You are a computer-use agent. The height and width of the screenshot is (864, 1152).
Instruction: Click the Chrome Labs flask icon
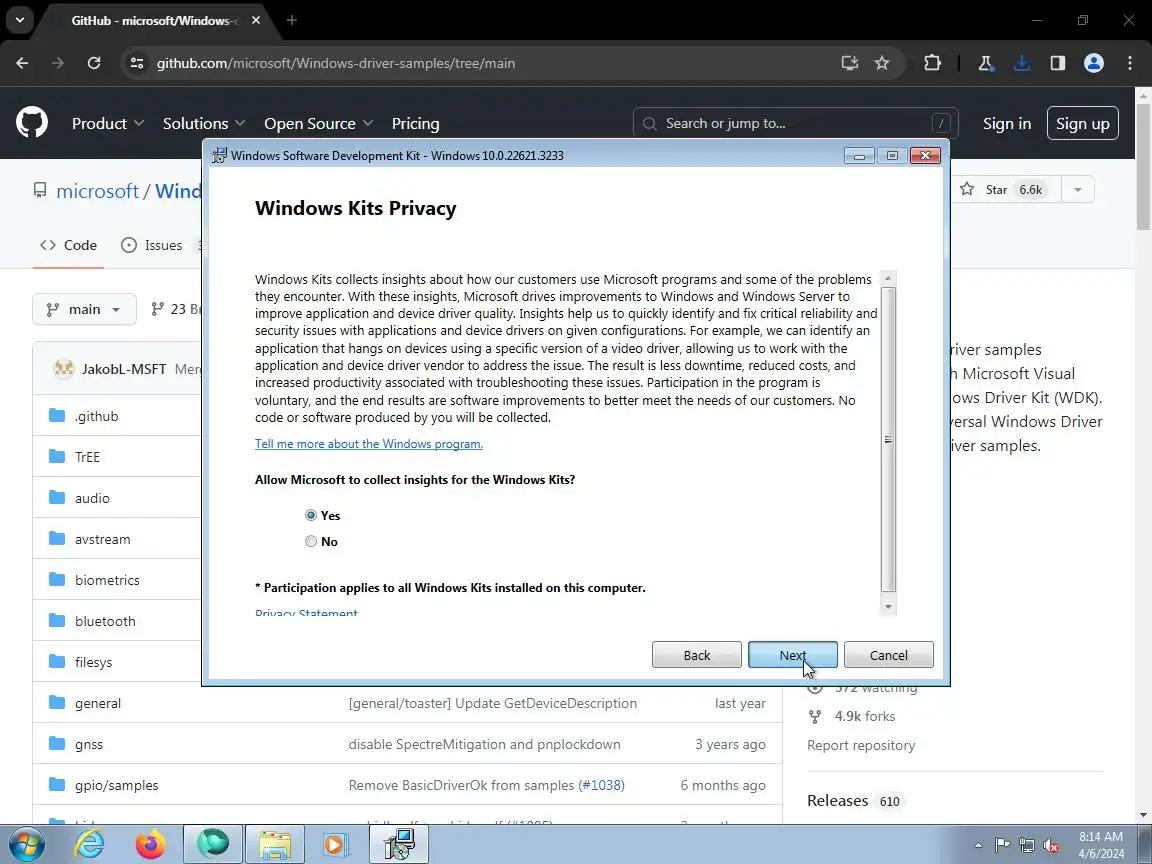(986, 63)
